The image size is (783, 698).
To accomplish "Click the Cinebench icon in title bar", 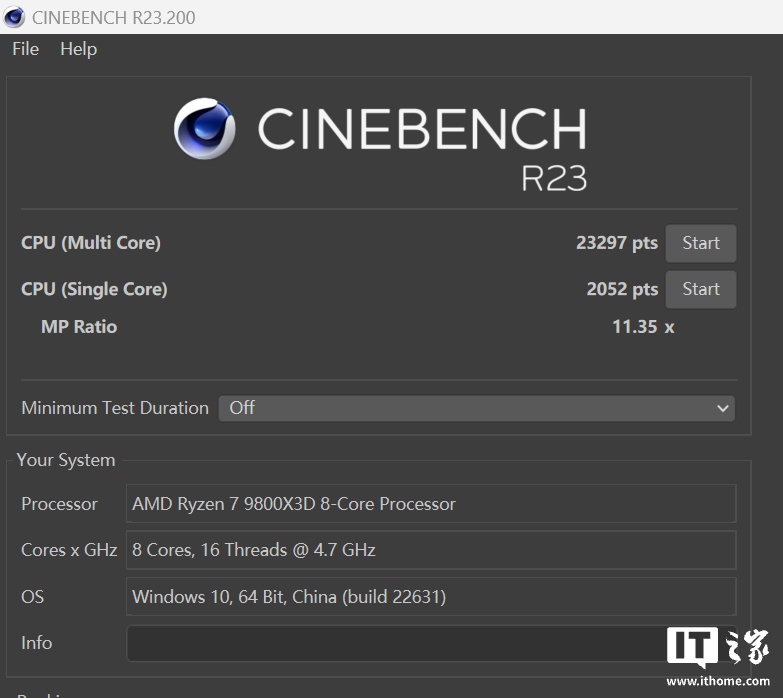I will [14, 17].
